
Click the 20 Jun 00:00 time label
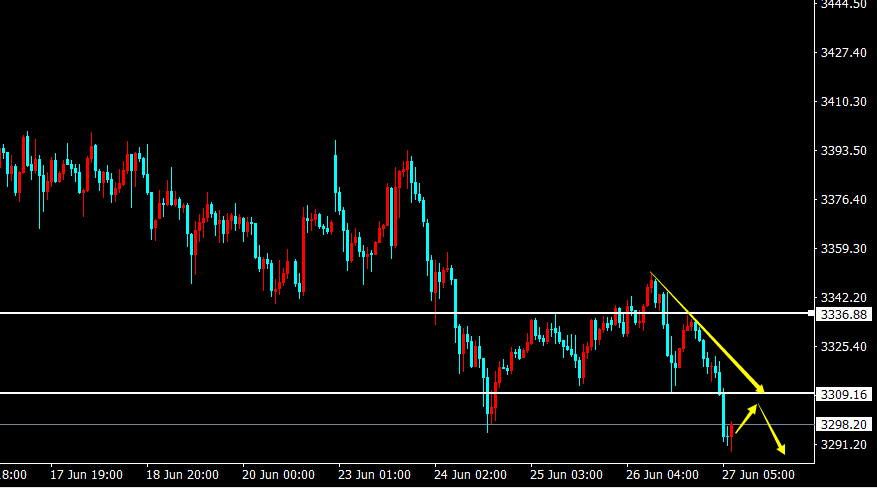coord(279,475)
